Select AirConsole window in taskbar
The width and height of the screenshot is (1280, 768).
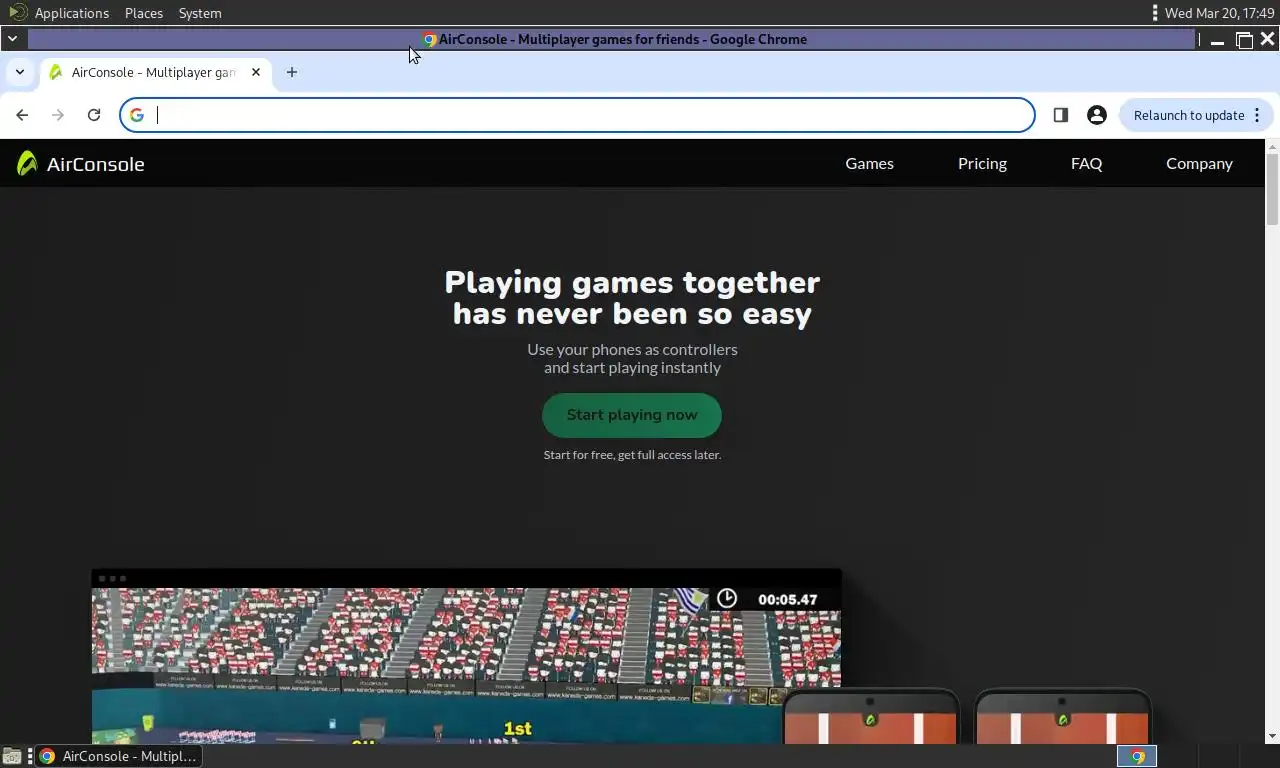(x=118, y=756)
